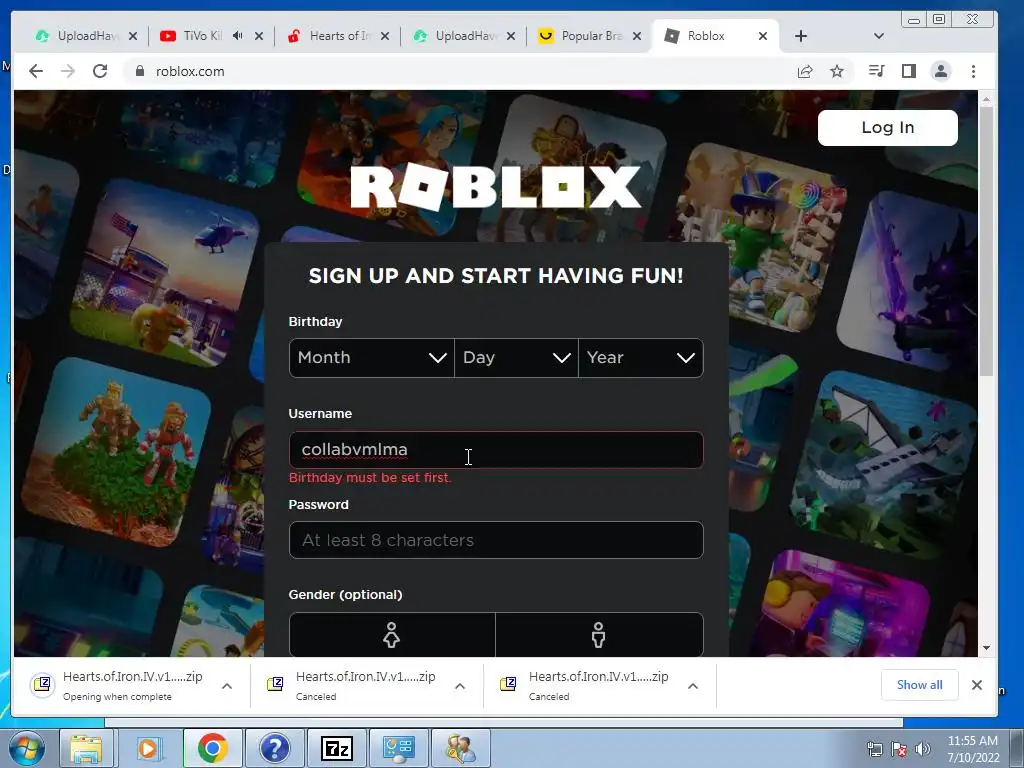The width and height of the screenshot is (1024, 768).
Task: Close the downloads bar
Action: pyautogui.click(x=977, y=684)
